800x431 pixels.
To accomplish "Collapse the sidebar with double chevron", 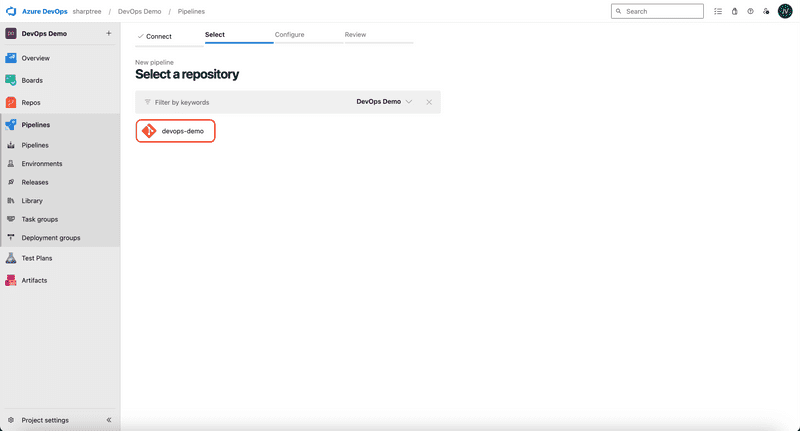I will (109, 420).
